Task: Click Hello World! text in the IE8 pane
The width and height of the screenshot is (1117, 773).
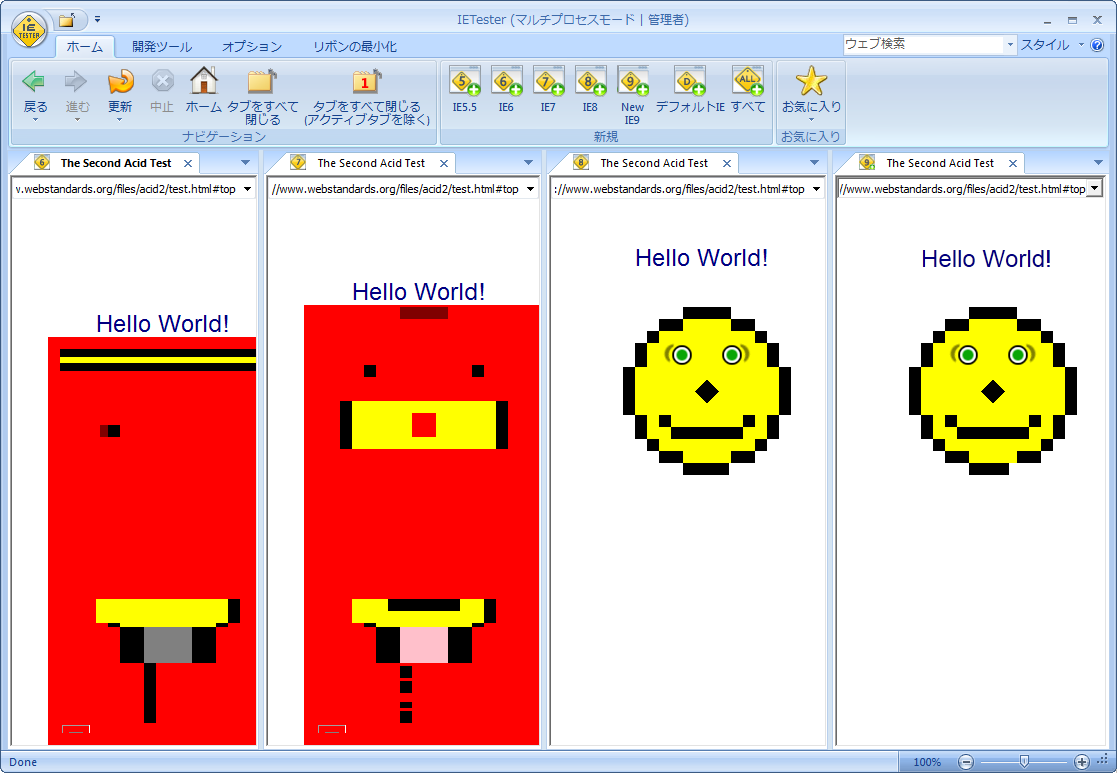Action: 702,258
